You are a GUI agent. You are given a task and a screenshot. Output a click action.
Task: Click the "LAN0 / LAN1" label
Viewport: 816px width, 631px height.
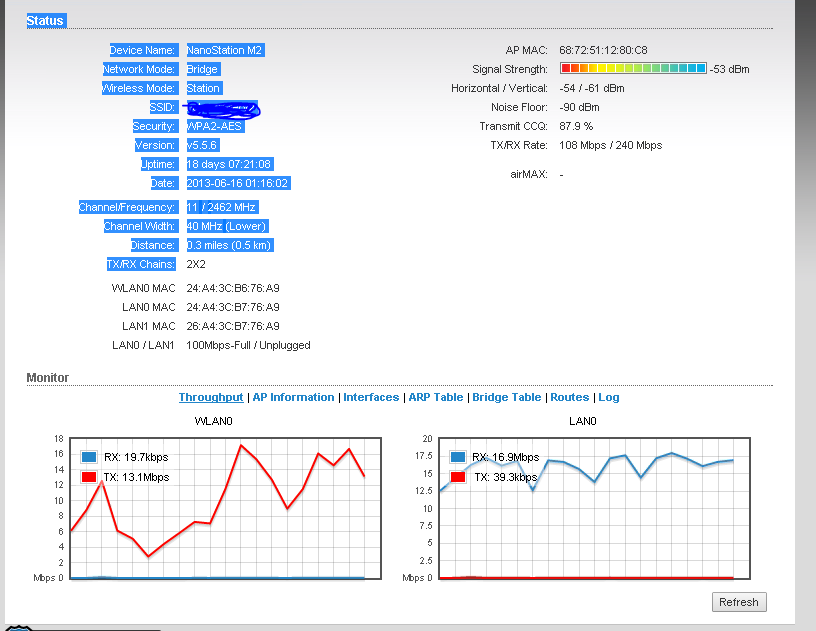coord(143,345)
